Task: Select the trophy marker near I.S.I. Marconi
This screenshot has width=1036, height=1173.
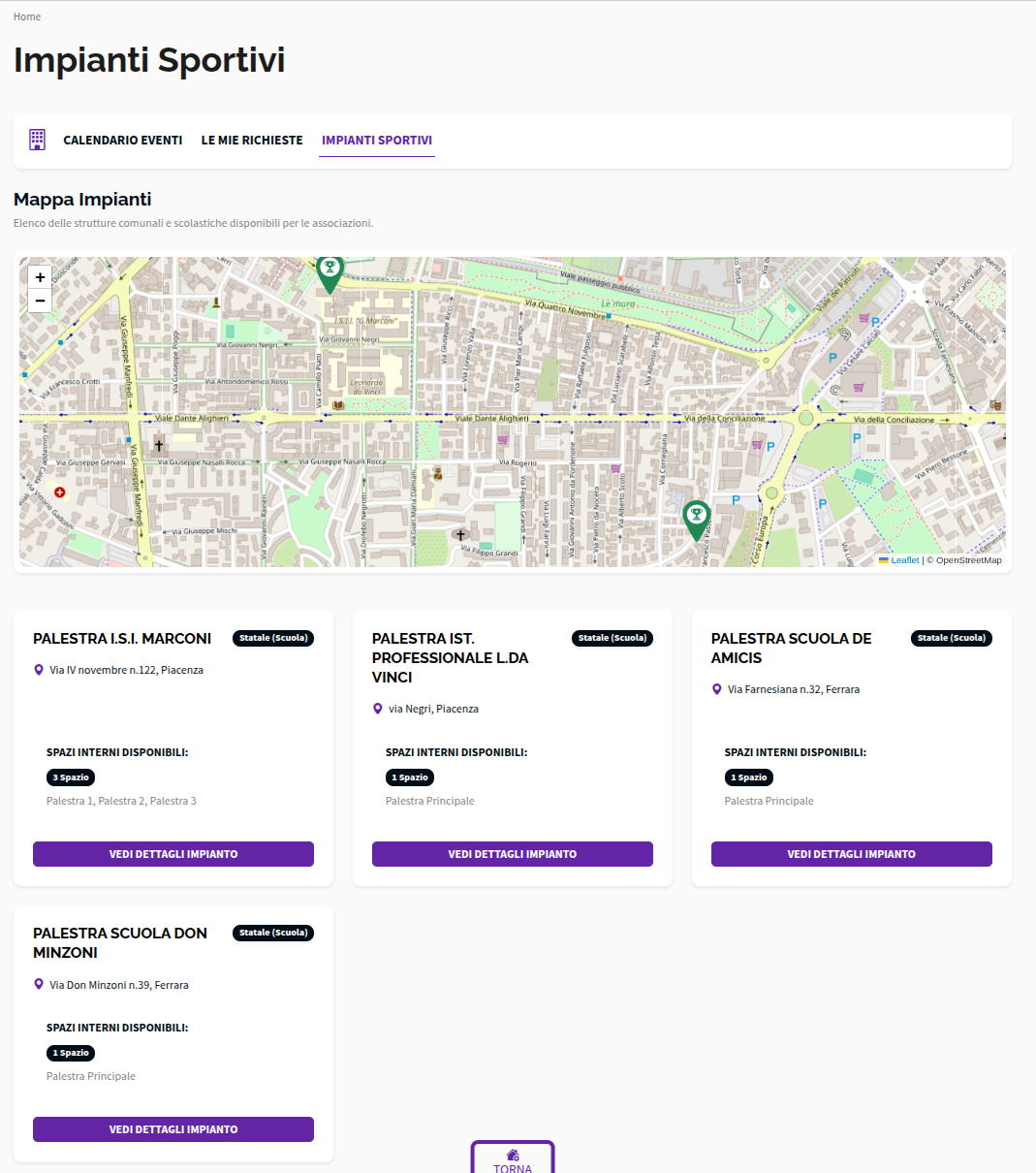Action: (330, 274)
